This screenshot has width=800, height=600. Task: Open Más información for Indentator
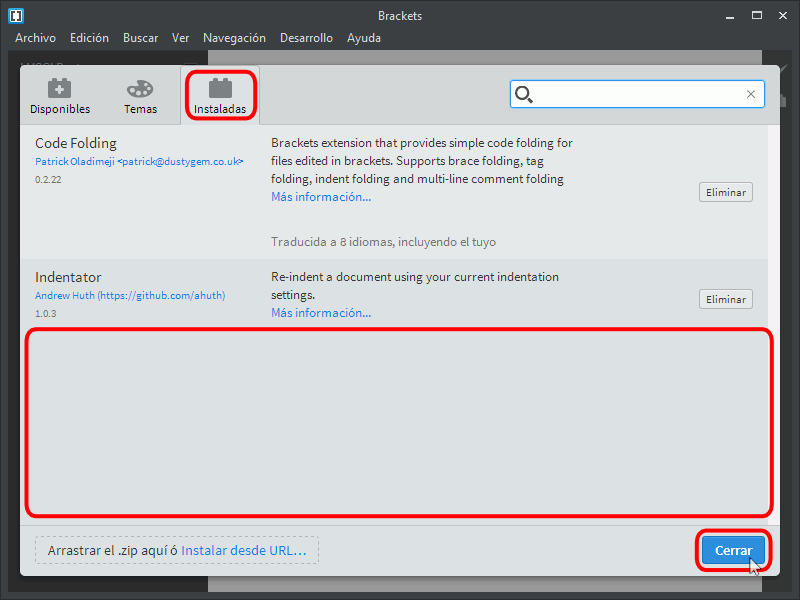tap(321, 313)
